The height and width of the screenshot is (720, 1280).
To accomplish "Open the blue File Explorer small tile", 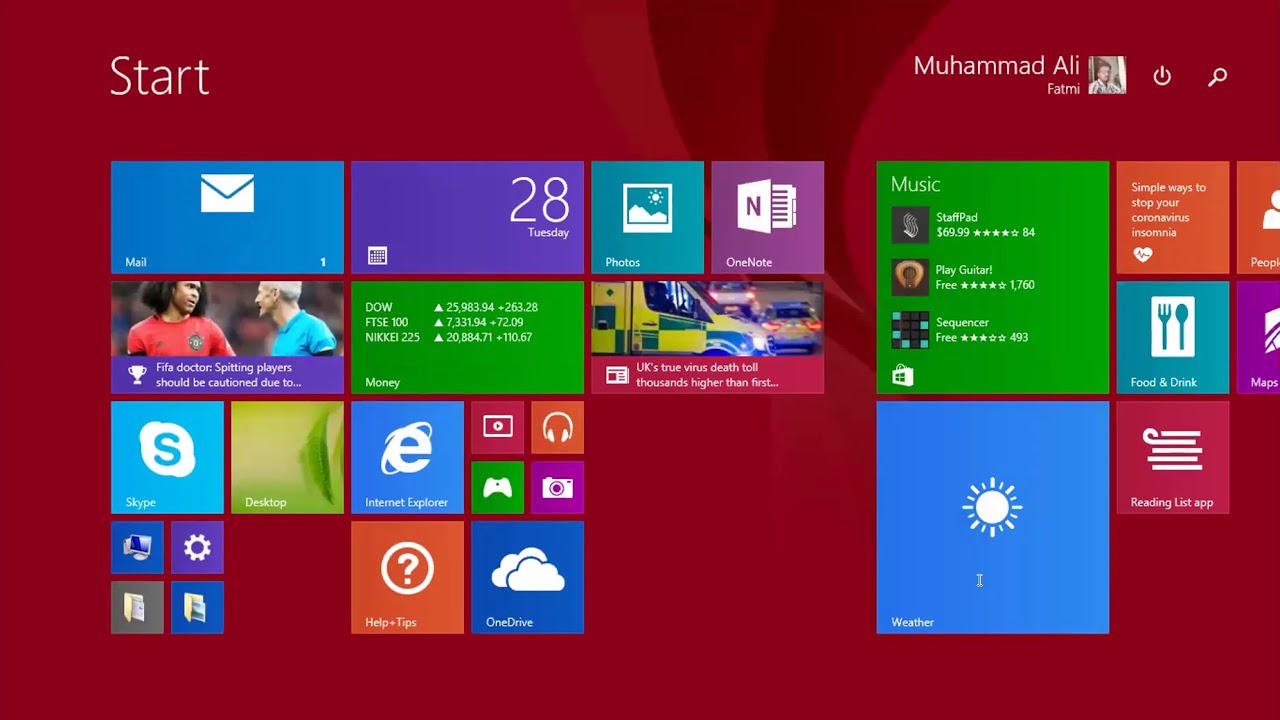I will click(197, 607).
